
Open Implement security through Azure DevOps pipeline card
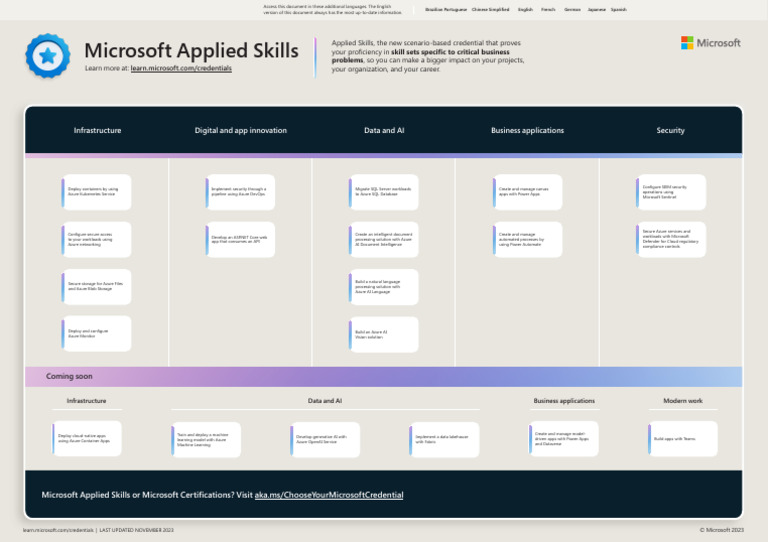pyautogui.click(x=240, y=192)
